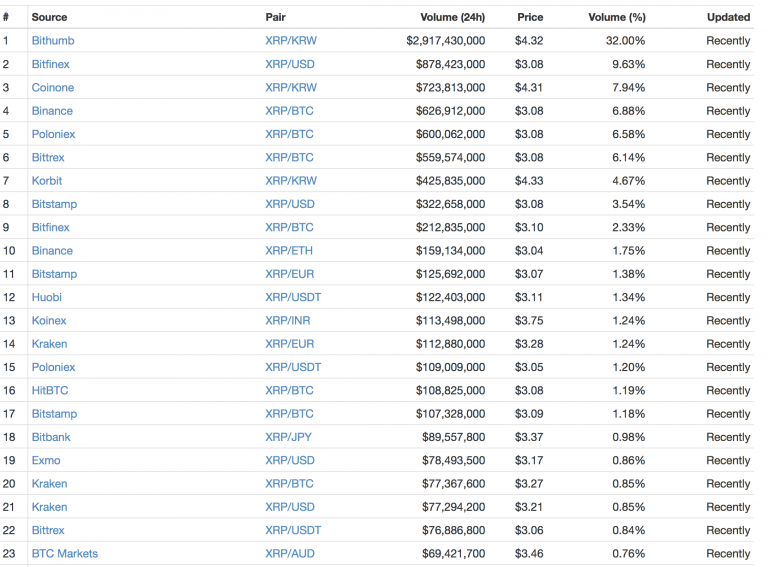This screenshot has height=567, width=768.
Task: Click the Volume (%) column header
Action: pyautogui.click(x=617, y=17)
